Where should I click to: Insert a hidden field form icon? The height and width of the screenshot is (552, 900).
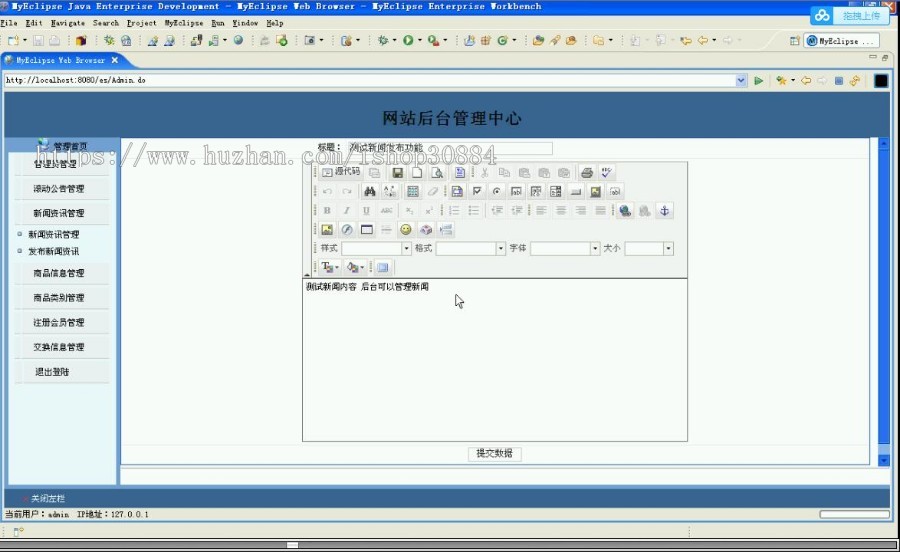point(615,191)
